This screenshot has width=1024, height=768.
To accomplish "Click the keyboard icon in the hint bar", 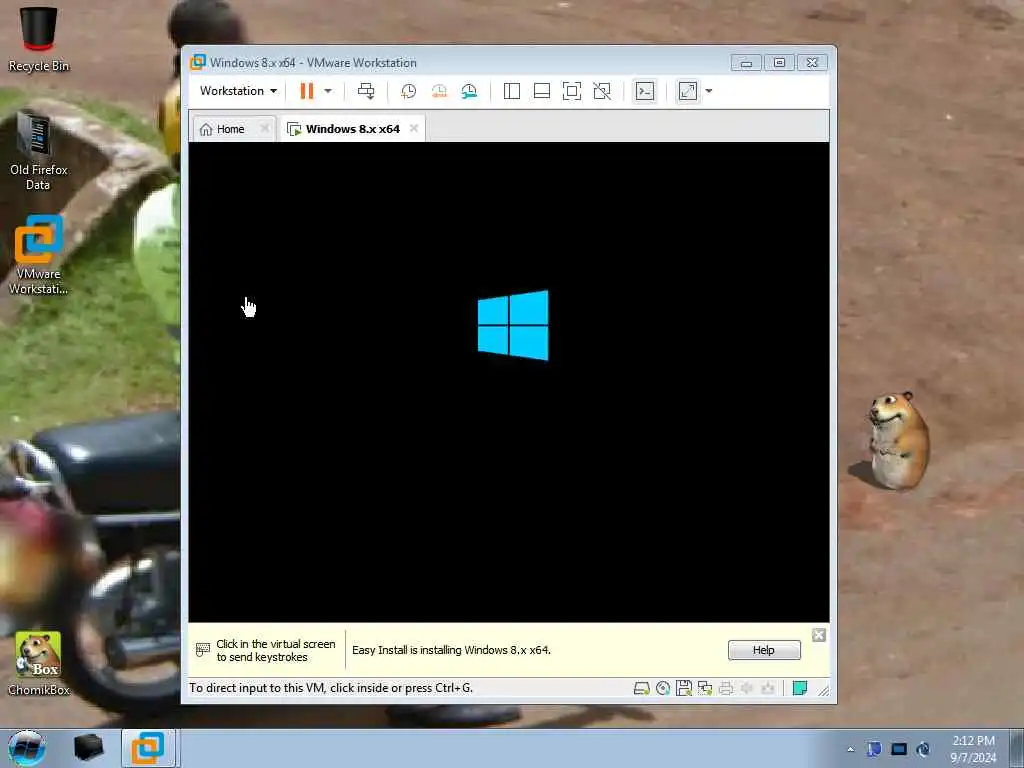I will click(203, 650).
